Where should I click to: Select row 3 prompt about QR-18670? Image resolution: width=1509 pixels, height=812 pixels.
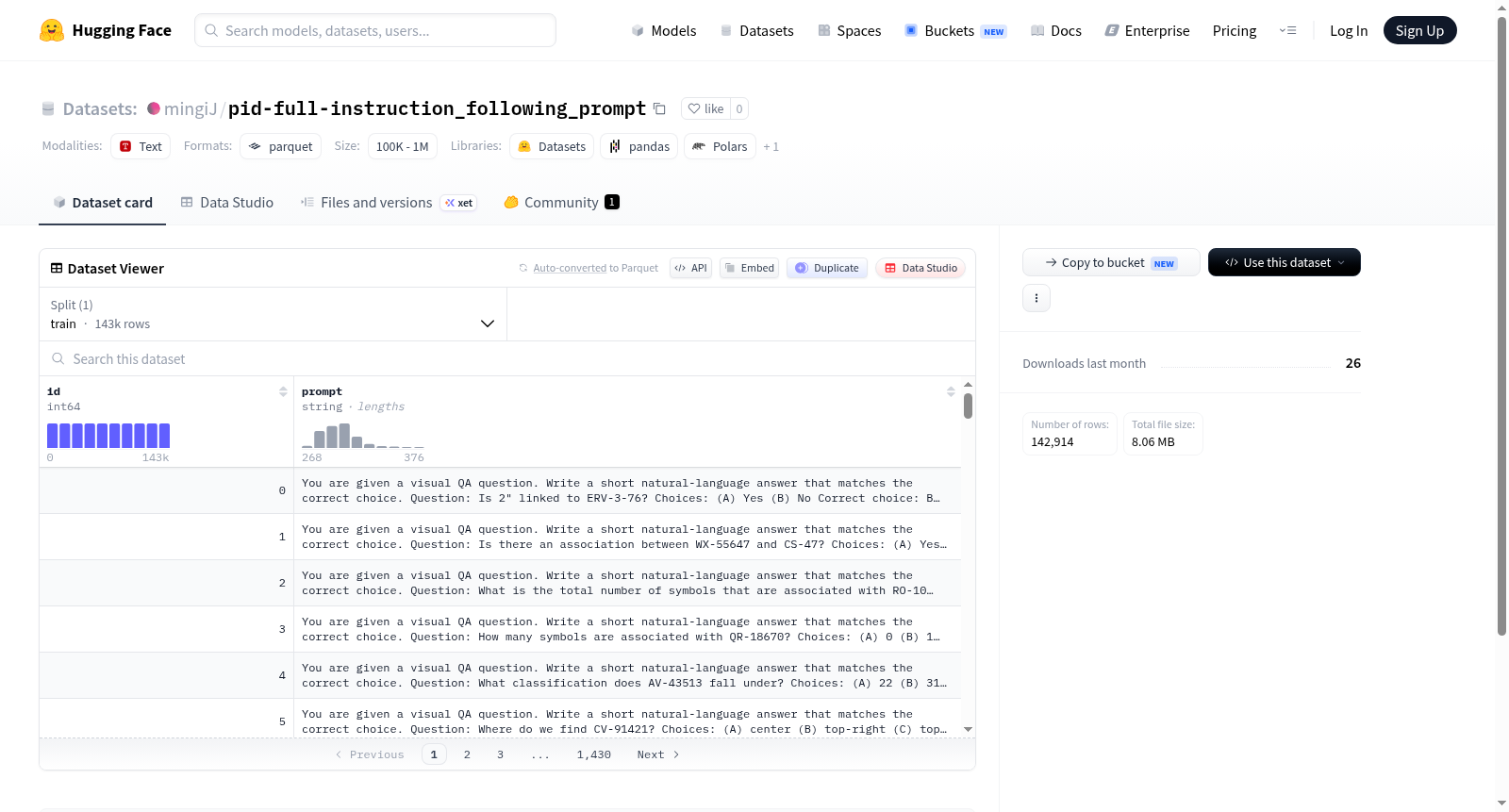click(627, 629)
